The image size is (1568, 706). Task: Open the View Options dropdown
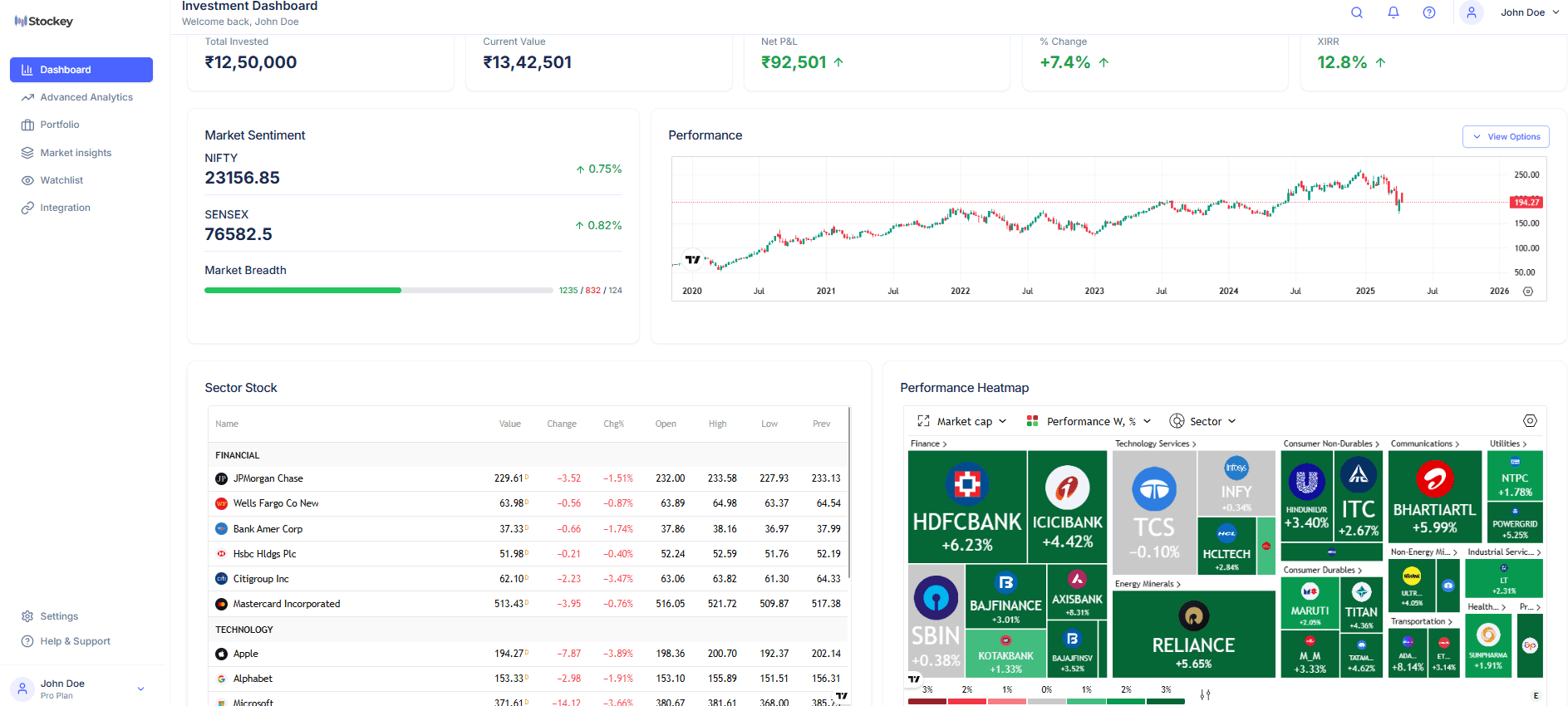pyautogui.click(x=1506, y=137)
